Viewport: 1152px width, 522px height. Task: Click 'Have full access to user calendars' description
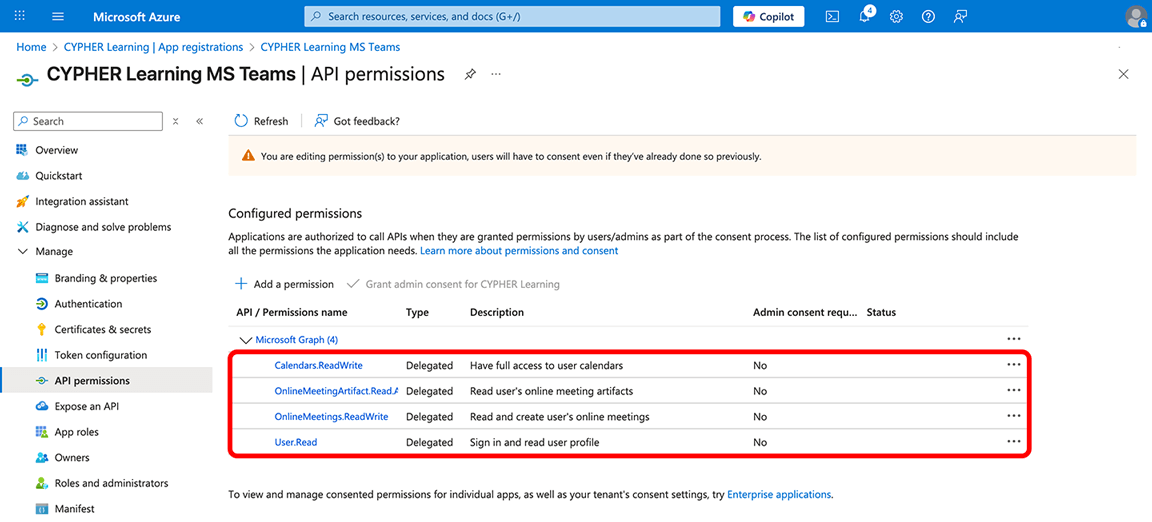(x=547, y=365)
